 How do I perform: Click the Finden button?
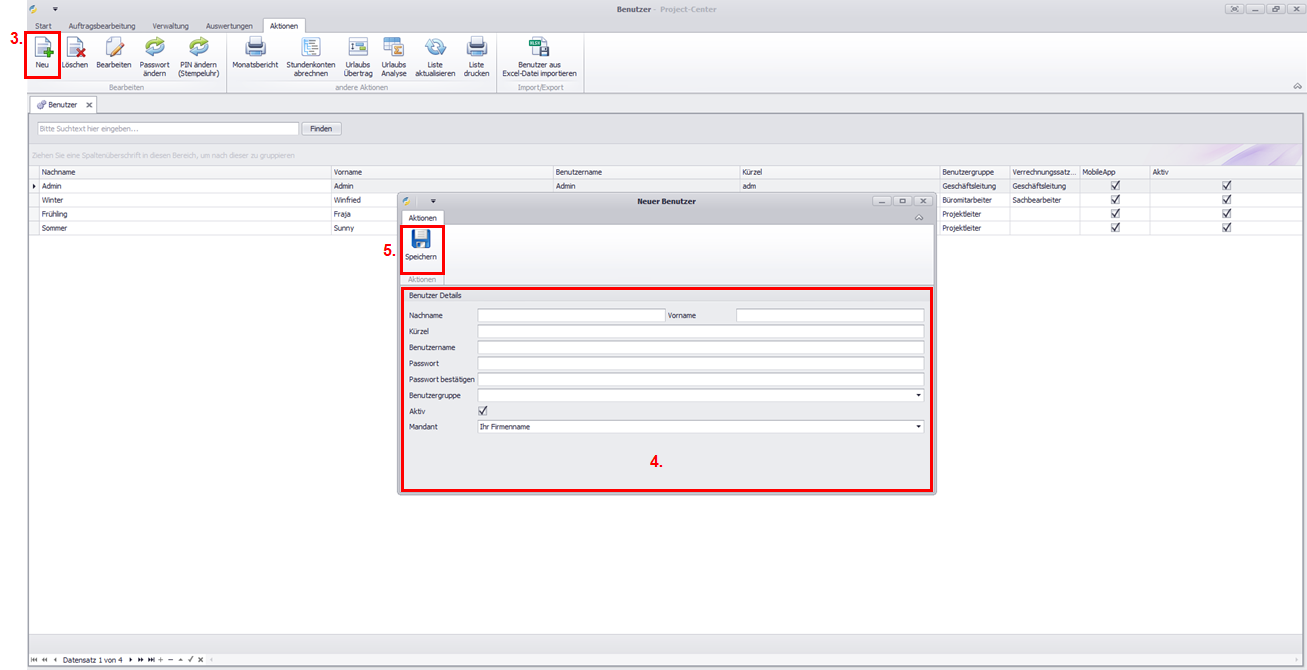coord(321,129)
